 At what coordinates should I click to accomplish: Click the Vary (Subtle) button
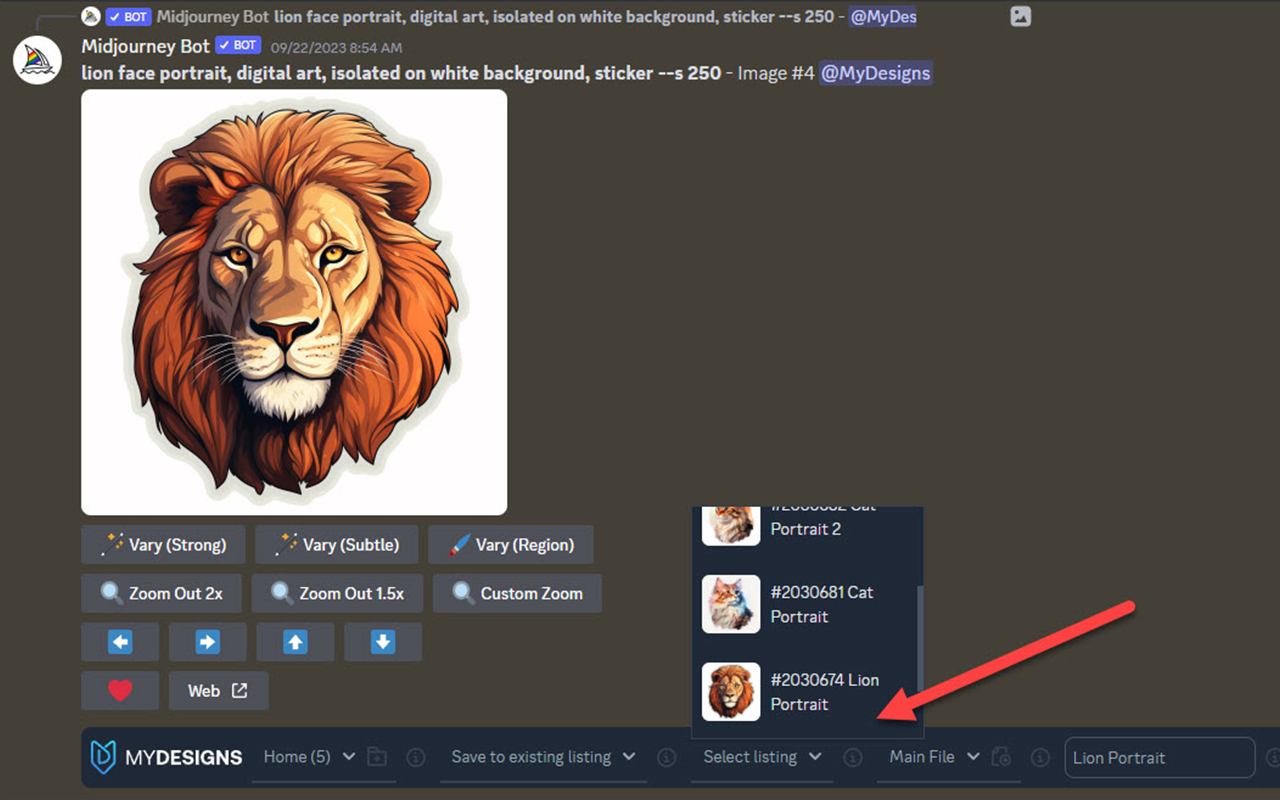[337, 545]
